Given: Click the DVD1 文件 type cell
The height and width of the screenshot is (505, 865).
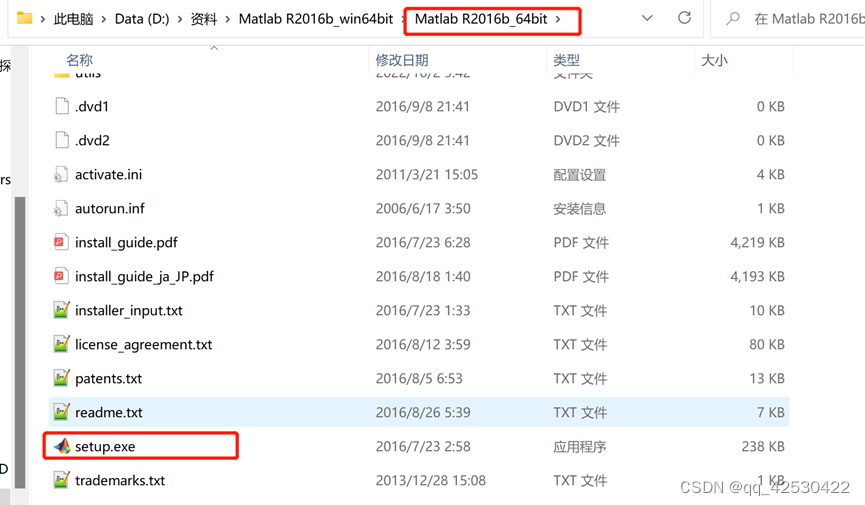Looking at the screenshot, I should pyautogui.click(x=586, y=107).
